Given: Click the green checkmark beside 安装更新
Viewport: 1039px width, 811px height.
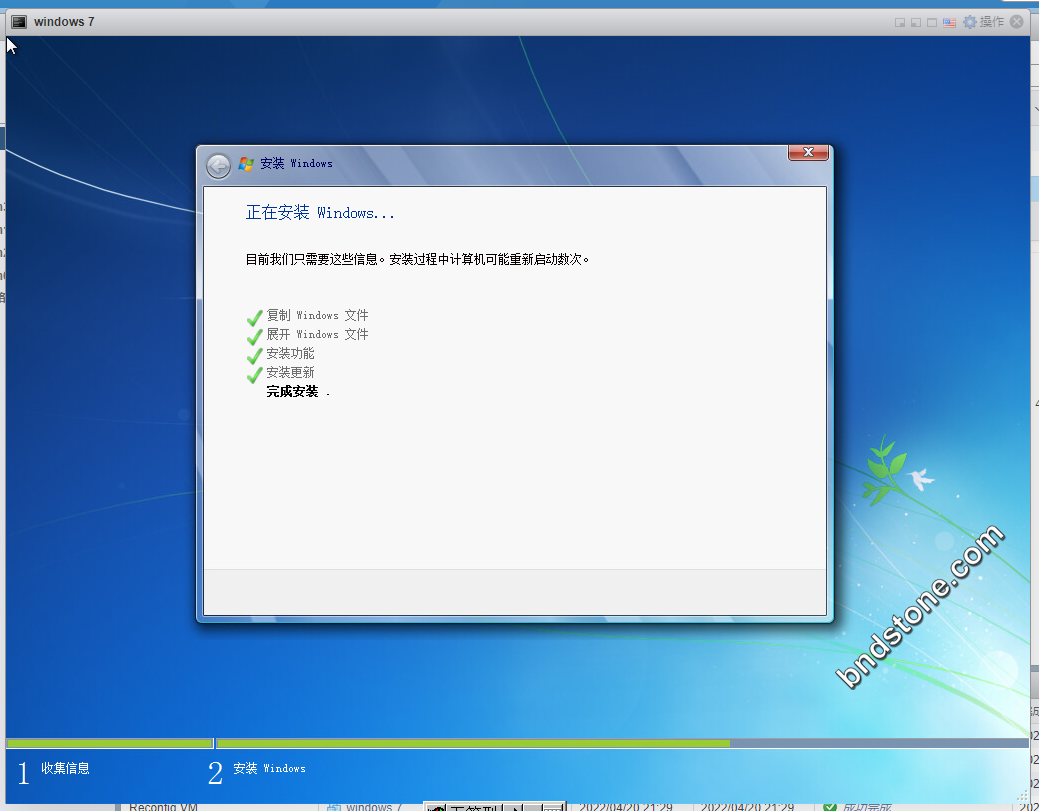Looking at the screenshot, I should coord(254,375).
